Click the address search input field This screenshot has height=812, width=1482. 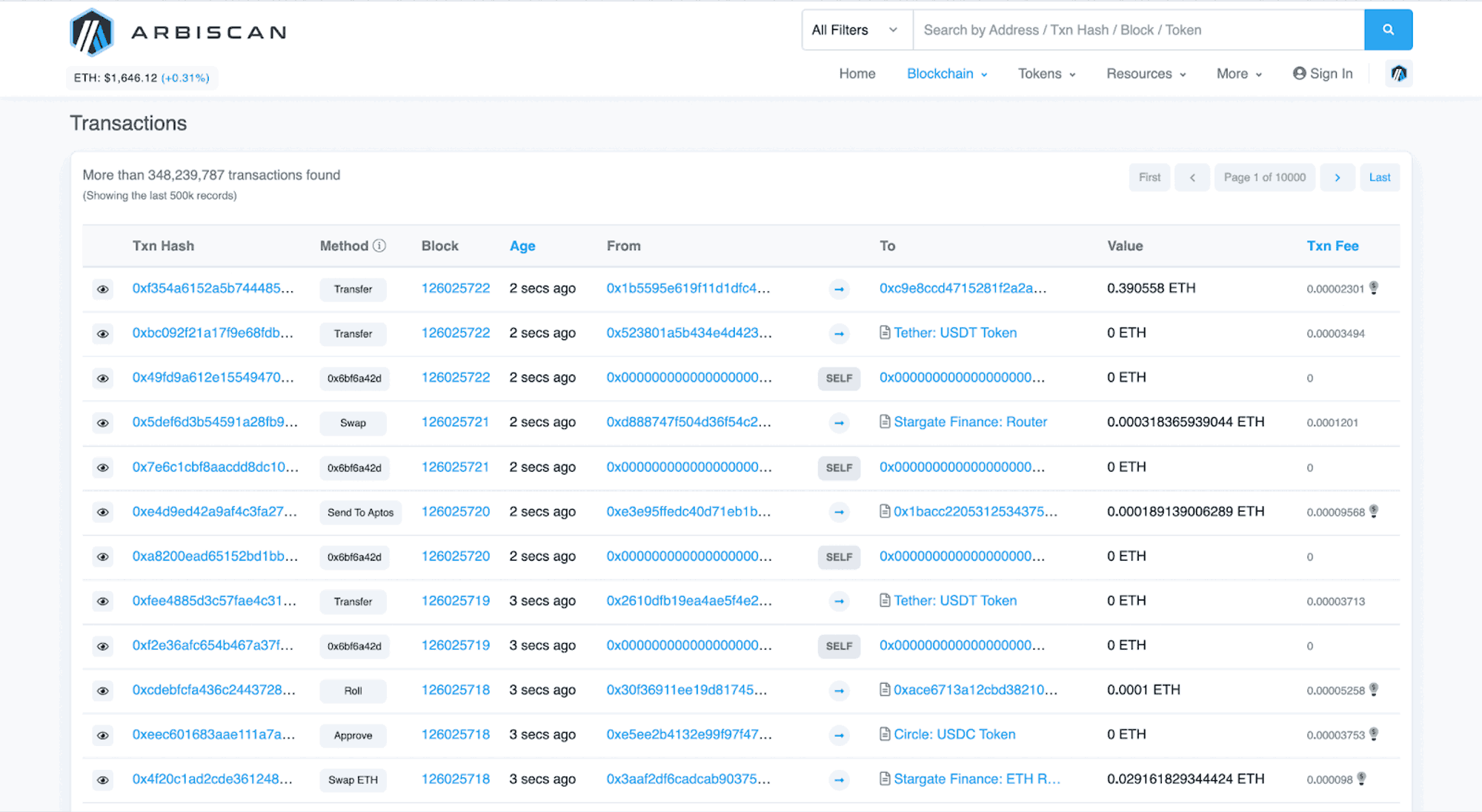pyautogui.click(x=1137, y=30)
